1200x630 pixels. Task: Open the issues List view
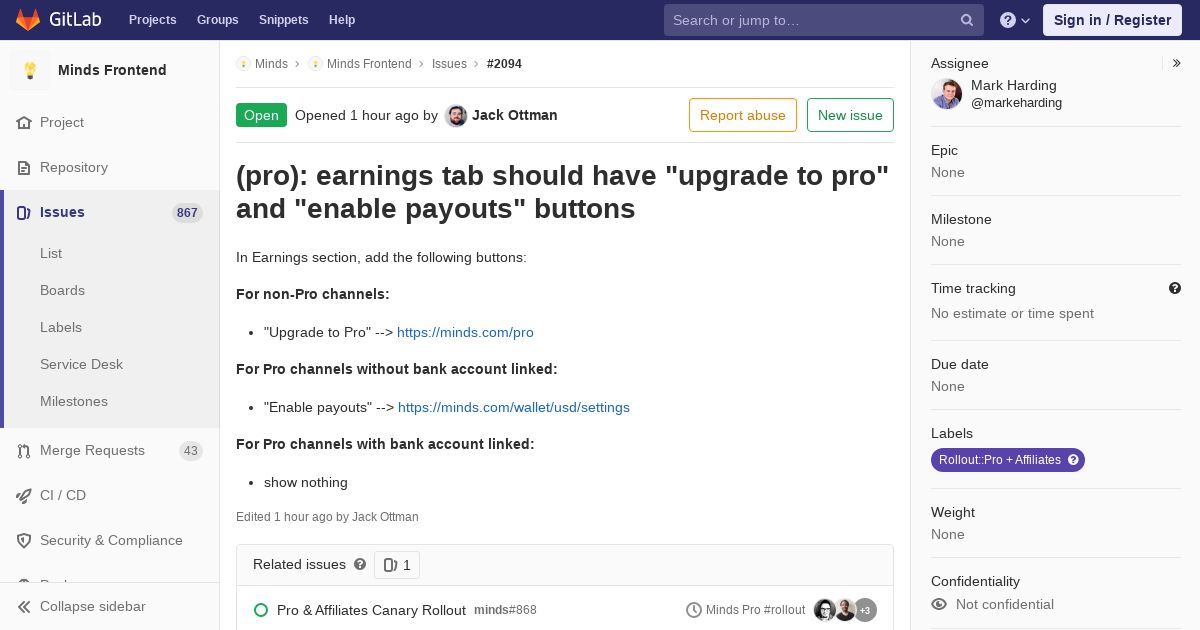click(51, 254)
